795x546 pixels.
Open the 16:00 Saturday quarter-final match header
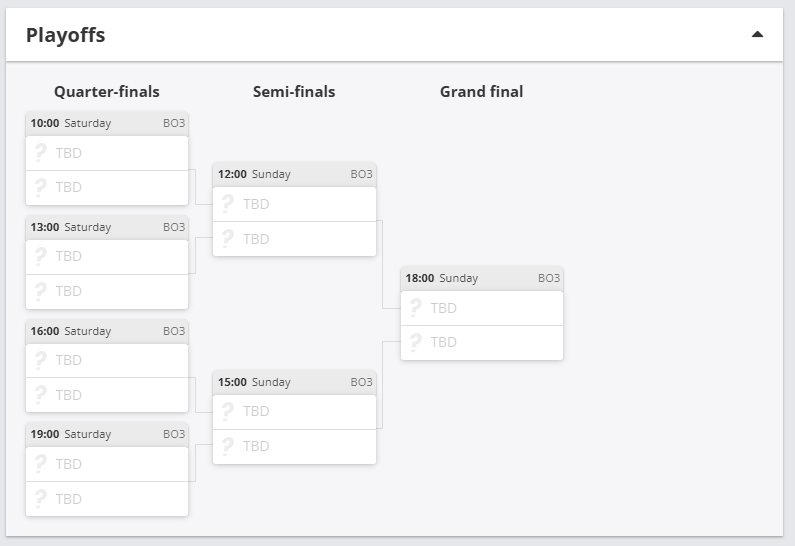click(107, 331)
